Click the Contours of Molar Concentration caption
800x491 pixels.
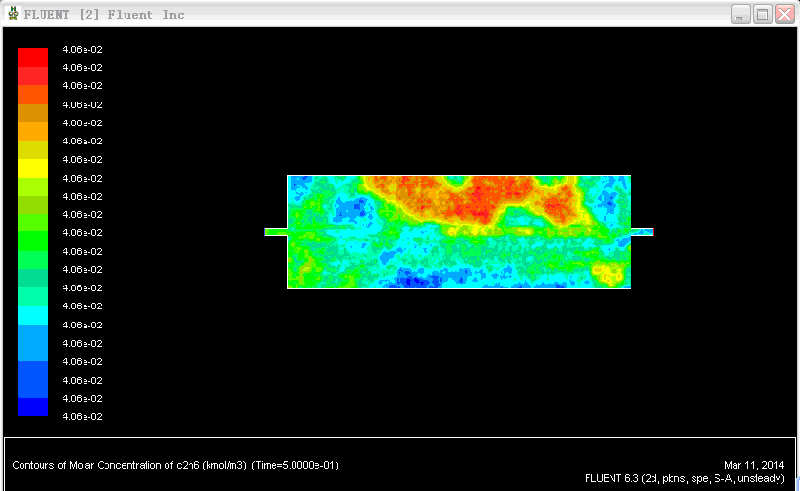tap(176, 465)
